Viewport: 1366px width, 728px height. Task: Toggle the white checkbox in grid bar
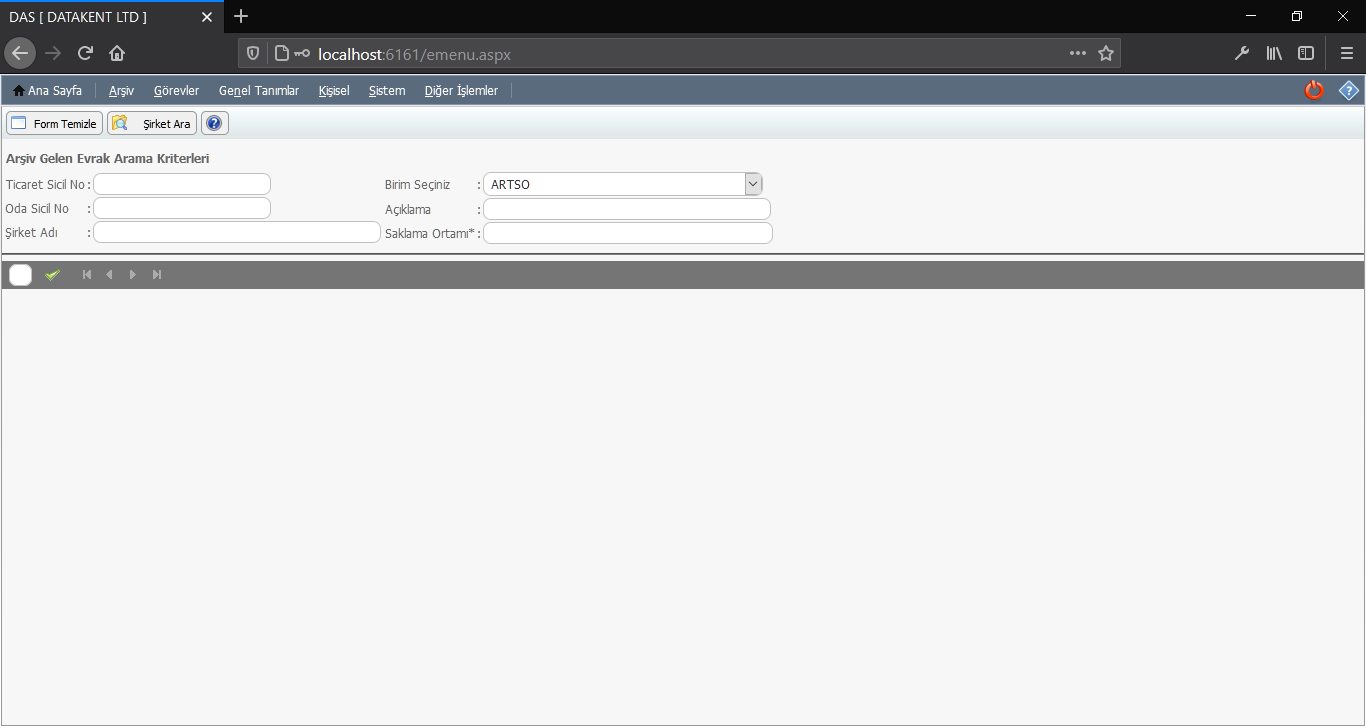point(21,275)
